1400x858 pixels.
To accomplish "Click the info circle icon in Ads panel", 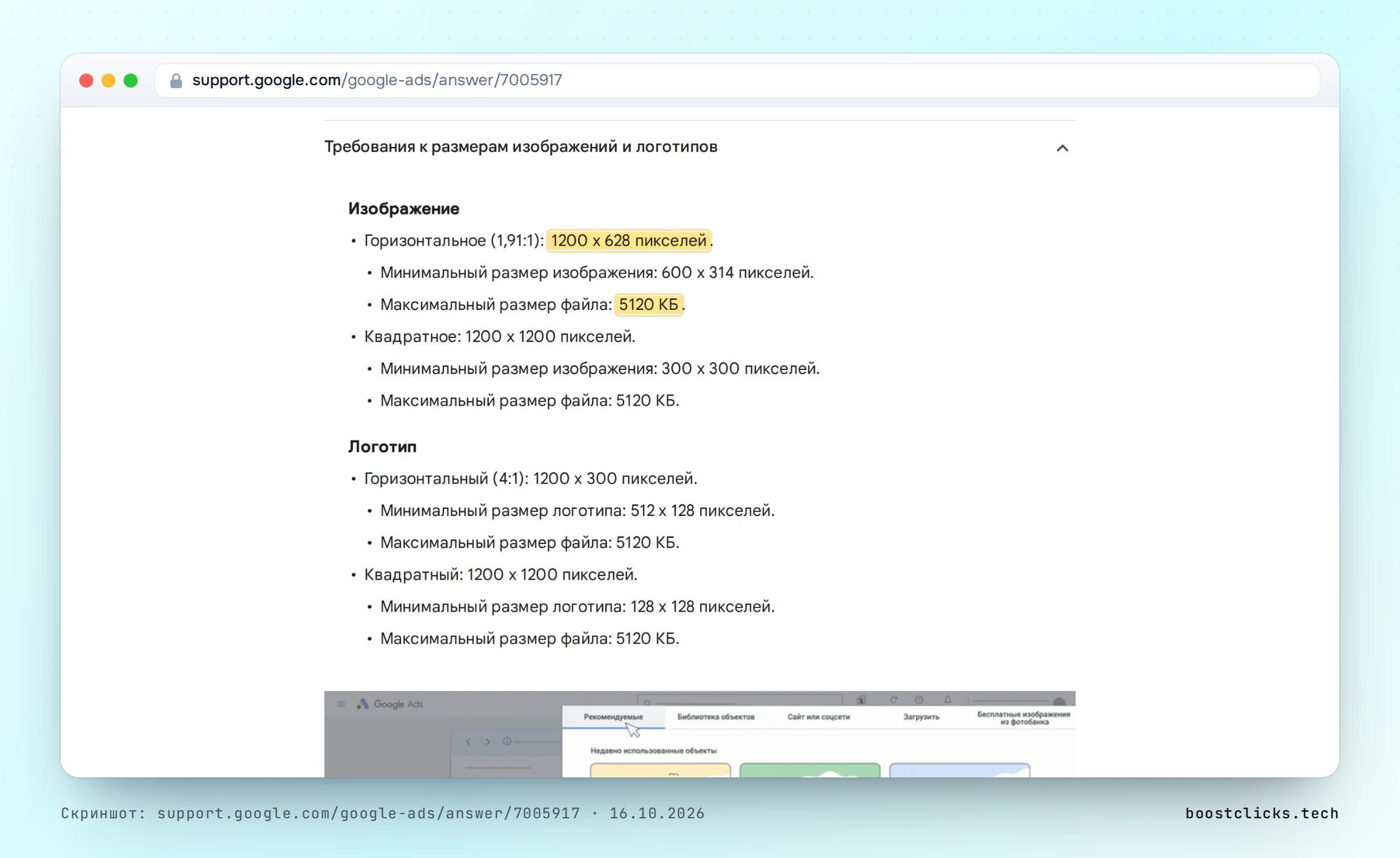I will point(507,741).
